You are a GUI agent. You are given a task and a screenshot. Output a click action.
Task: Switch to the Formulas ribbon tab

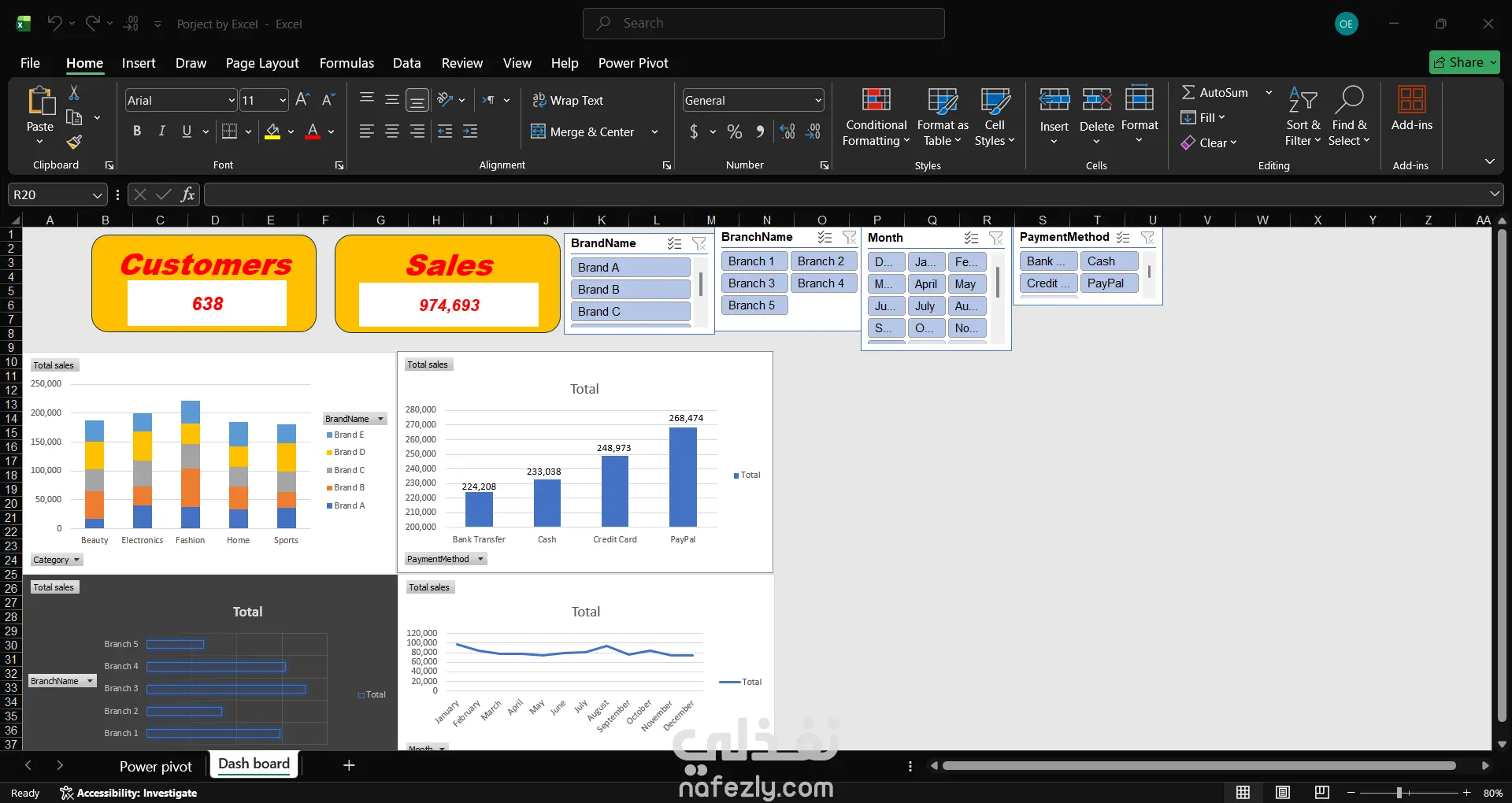tap(346, 63)
